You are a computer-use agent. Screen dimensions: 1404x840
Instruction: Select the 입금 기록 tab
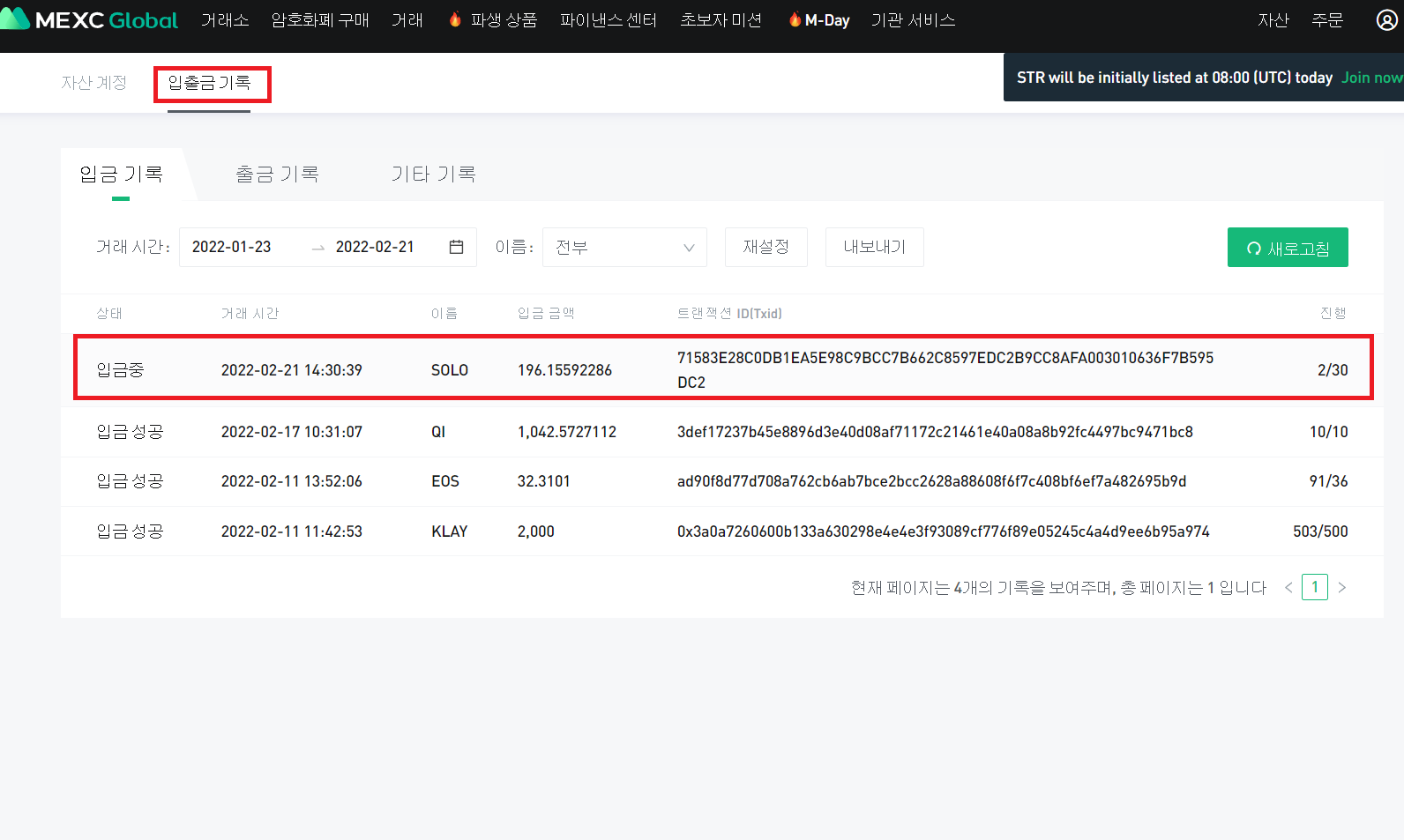click(x=121, y=174)
